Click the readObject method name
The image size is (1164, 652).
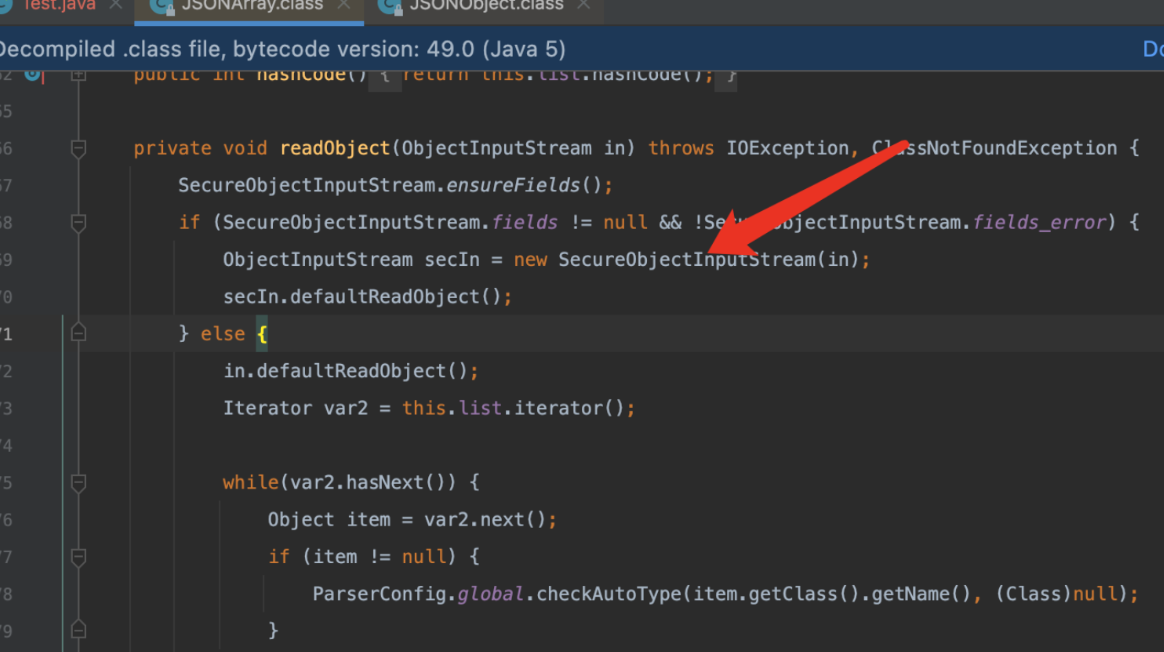pyautogui.click(x=335, y=148)
